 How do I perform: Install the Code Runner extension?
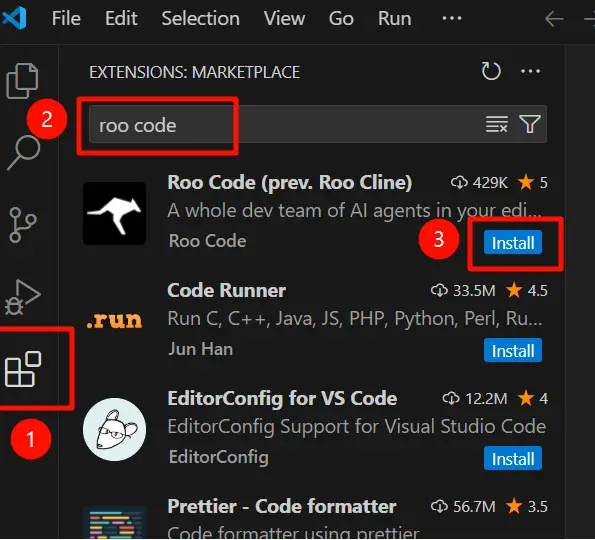pyautogui.click(x=513, y=350)
